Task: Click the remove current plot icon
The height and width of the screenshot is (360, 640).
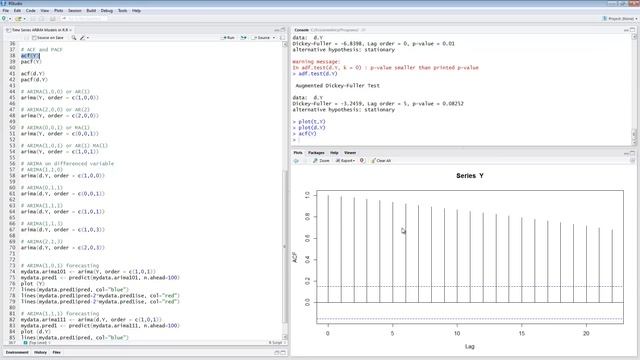Action: click(x=362, y=161)
